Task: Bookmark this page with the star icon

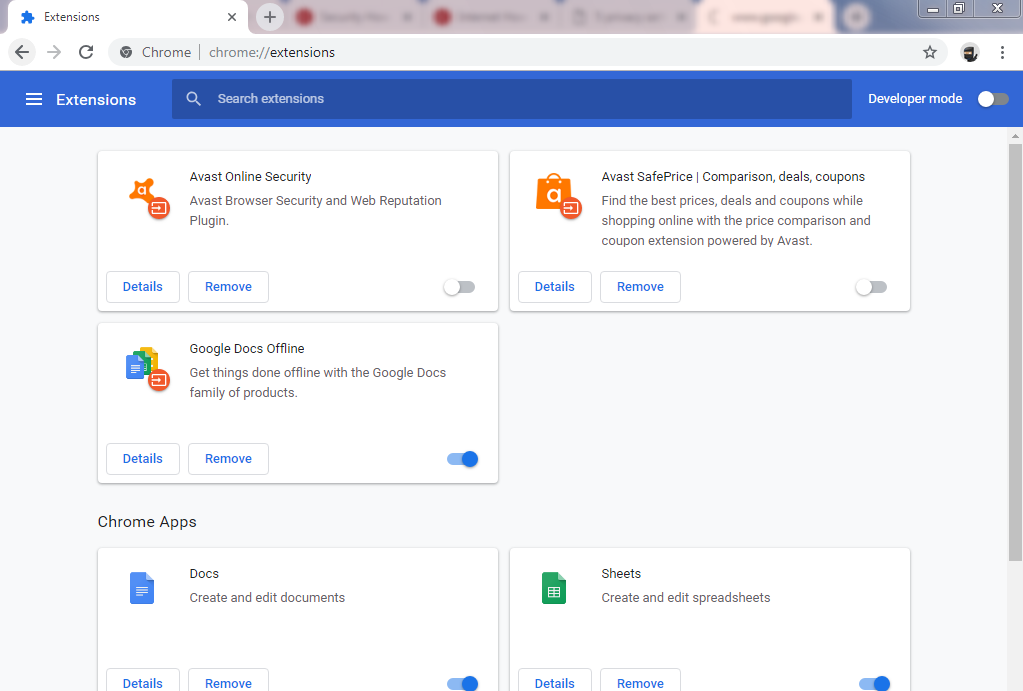Action: tap(929, 52)
